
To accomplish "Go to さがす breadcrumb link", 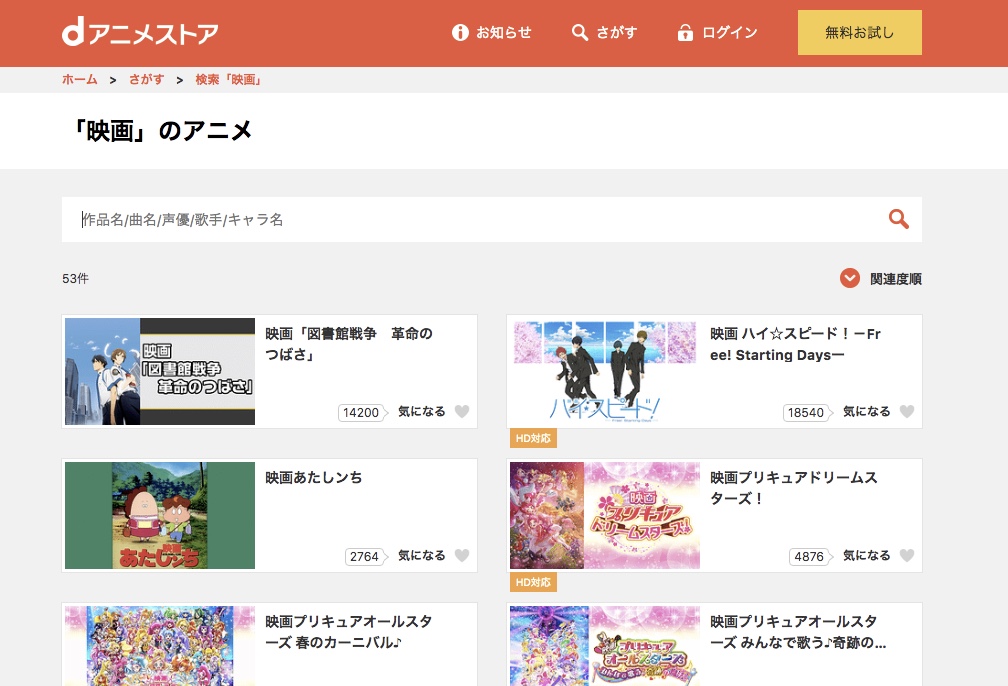I will pyautogui.click(x=147, y=80).
